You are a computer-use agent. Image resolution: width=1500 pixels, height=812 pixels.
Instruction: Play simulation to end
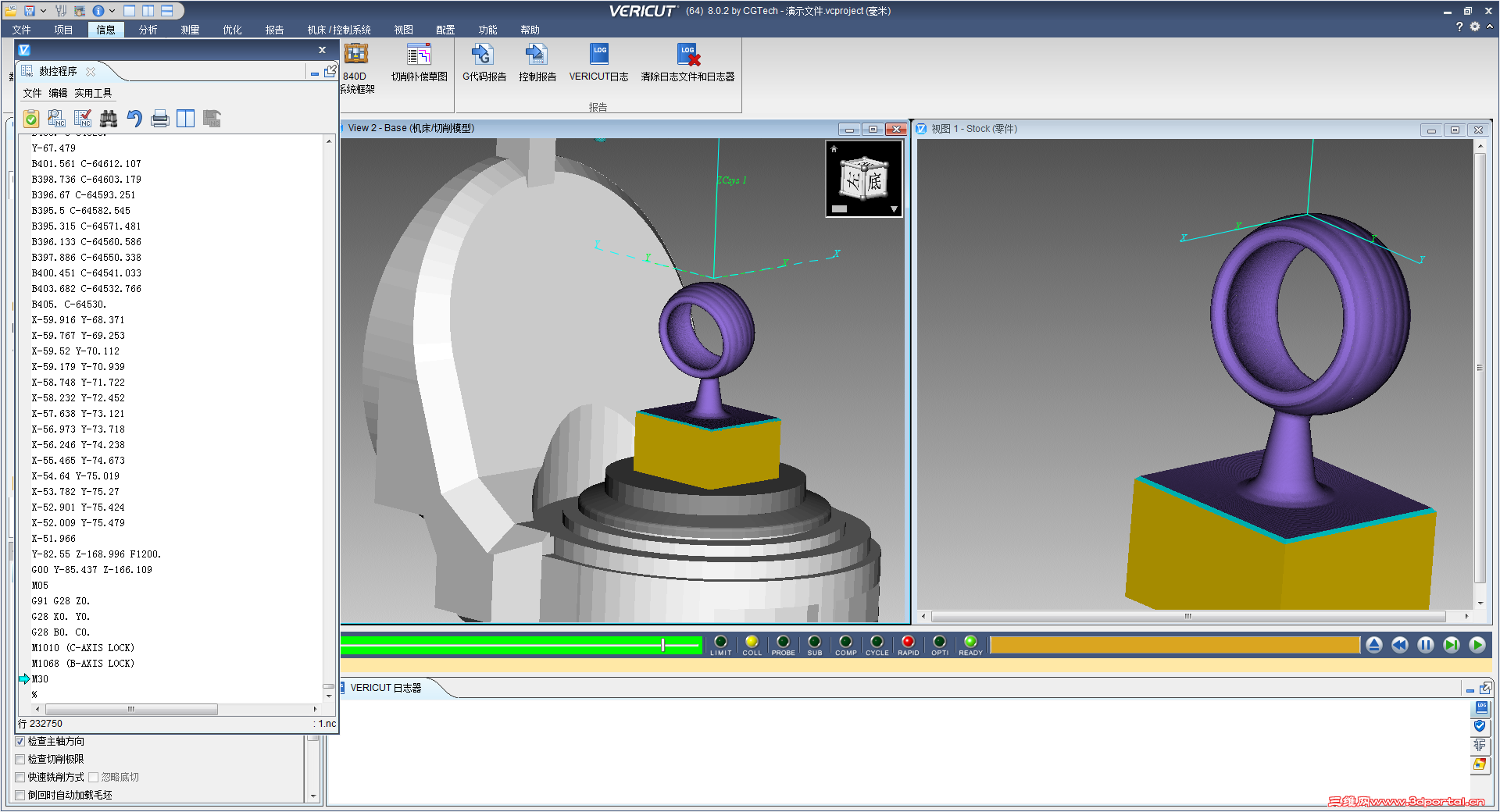click(1477, 645)
